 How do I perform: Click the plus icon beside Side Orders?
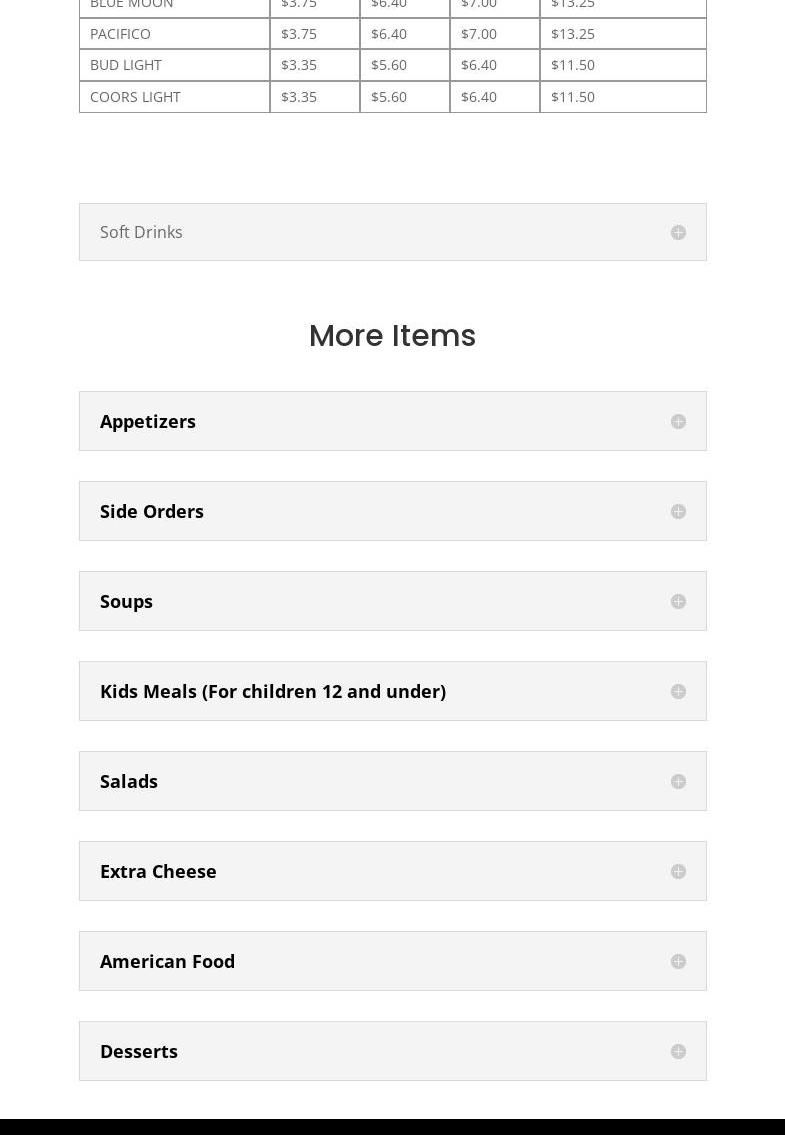tap(678, 512)
